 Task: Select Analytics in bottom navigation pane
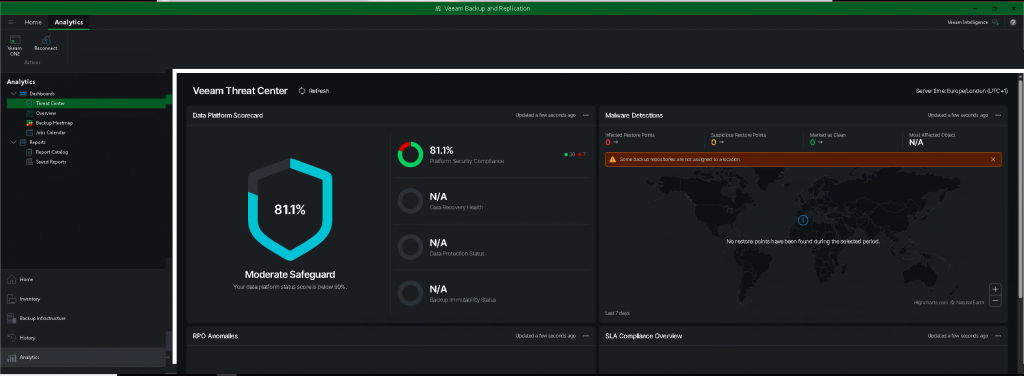[83, 357]
